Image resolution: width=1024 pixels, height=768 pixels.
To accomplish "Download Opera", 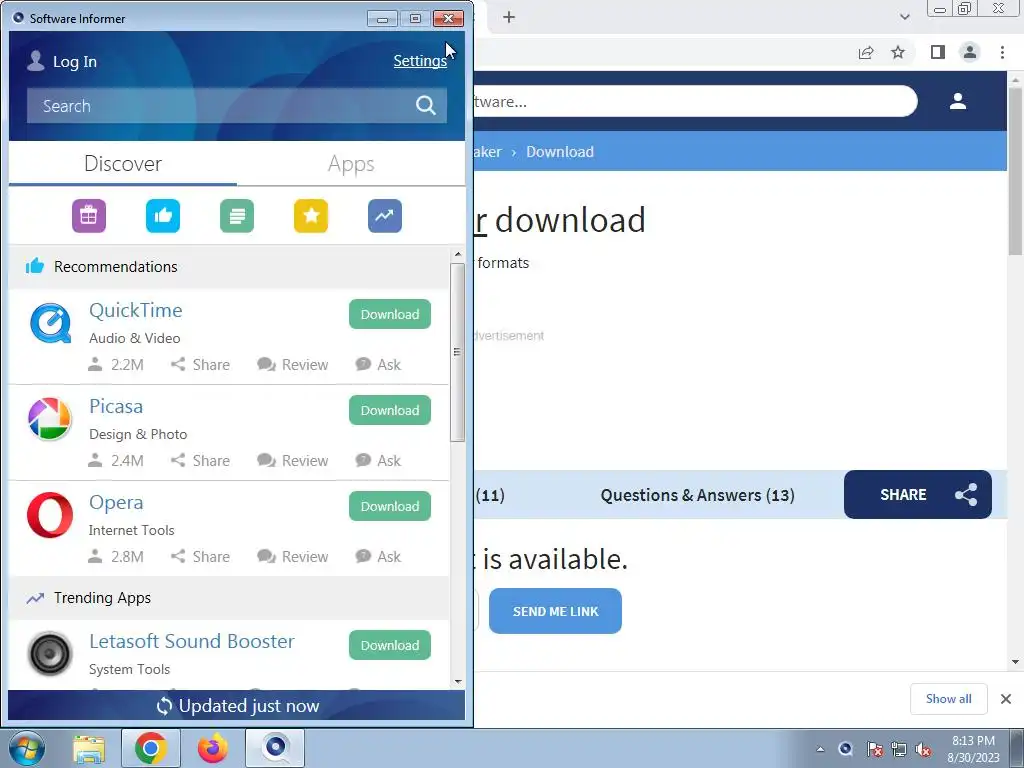I will [x=390, y=506].
